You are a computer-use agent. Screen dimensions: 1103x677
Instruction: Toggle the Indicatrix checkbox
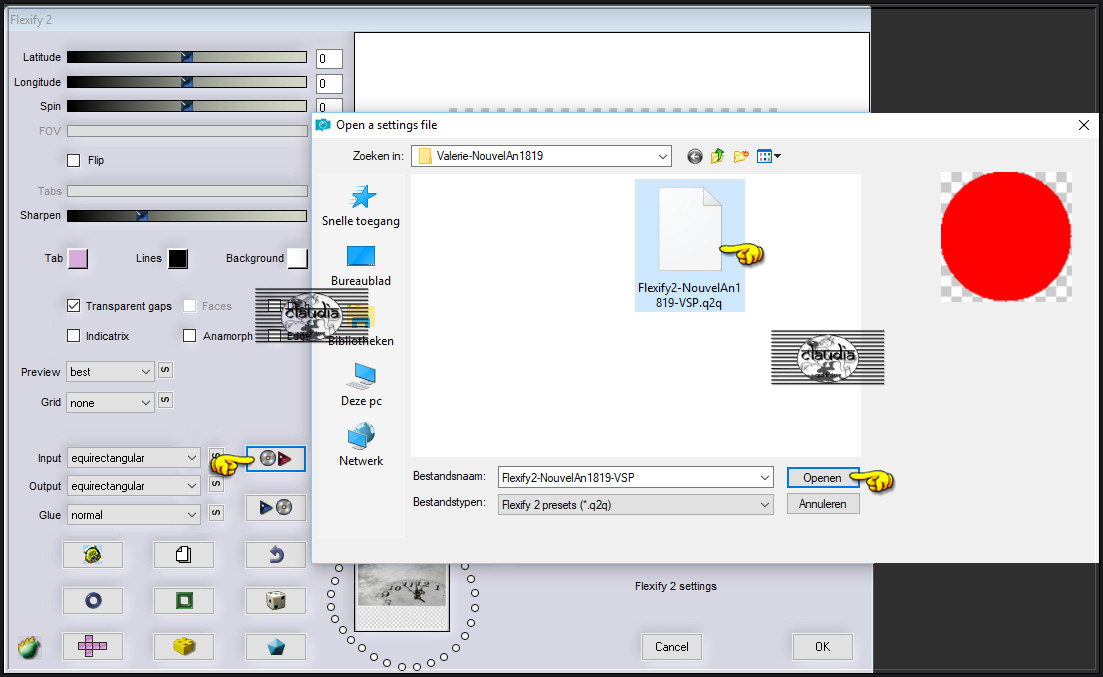coord(73,336)
